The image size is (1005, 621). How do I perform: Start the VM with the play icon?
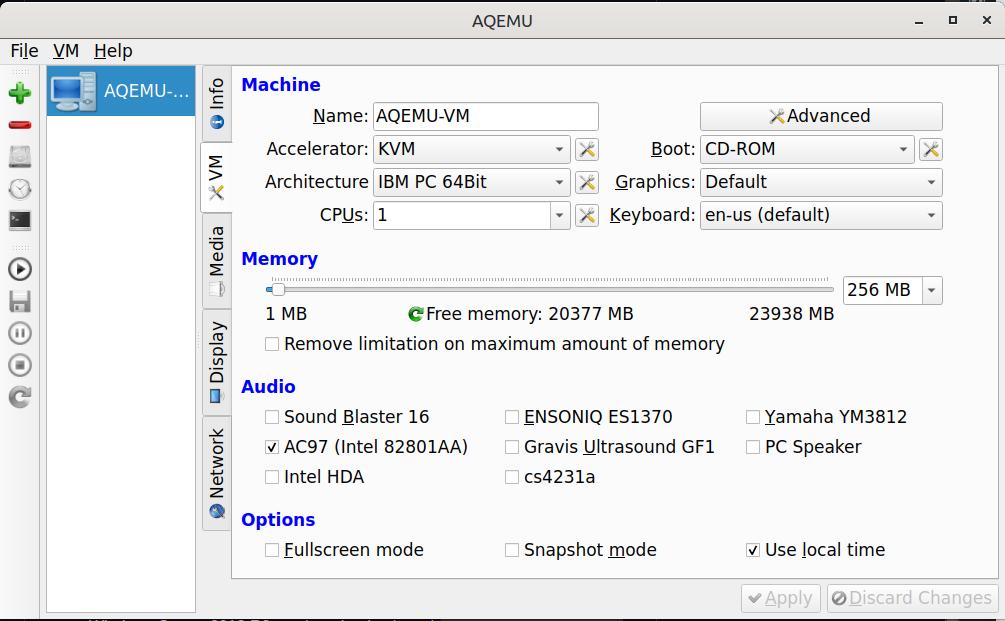(x=20, y=269)
